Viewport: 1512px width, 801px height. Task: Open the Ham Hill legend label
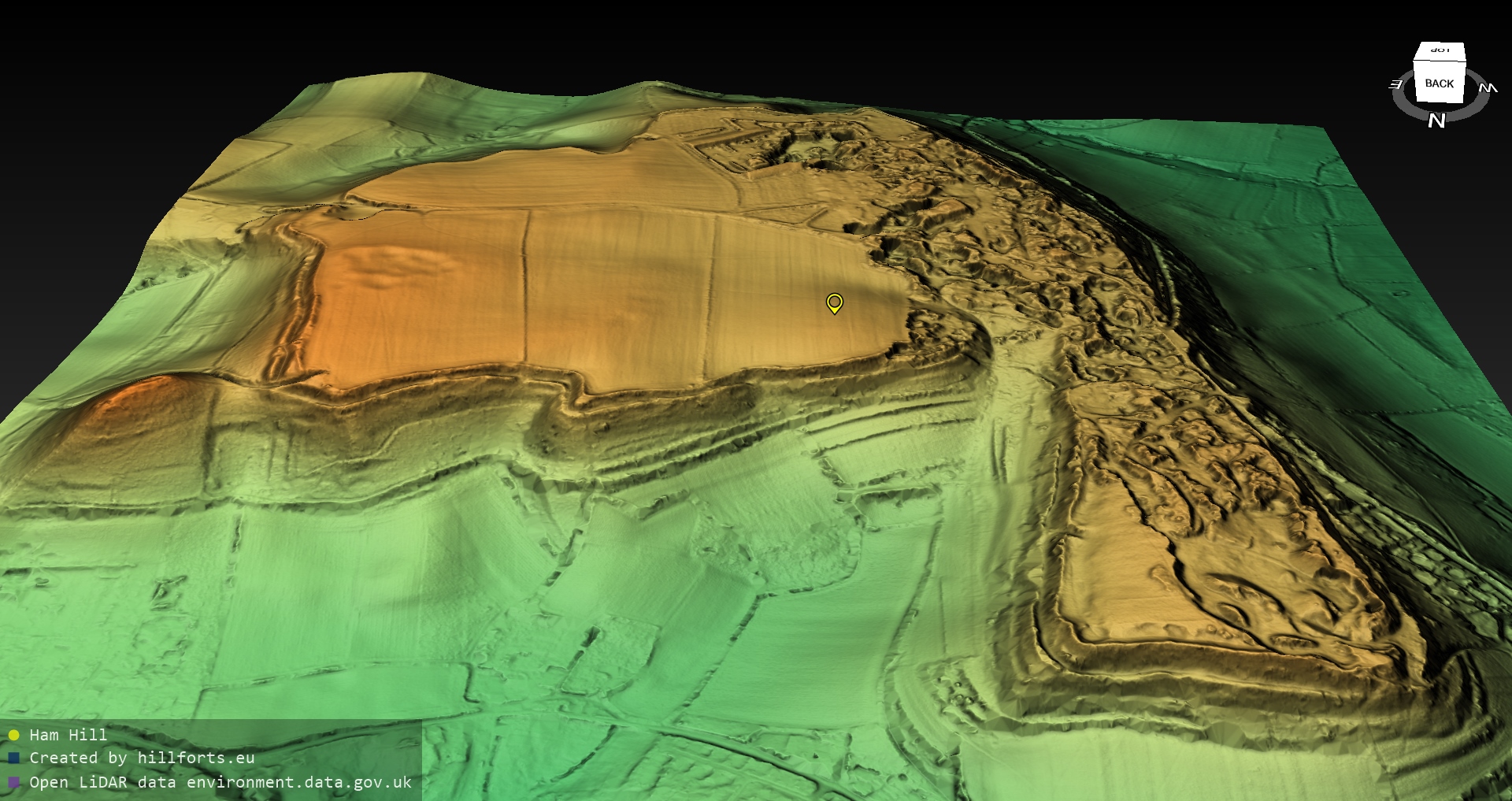point(68,736)
